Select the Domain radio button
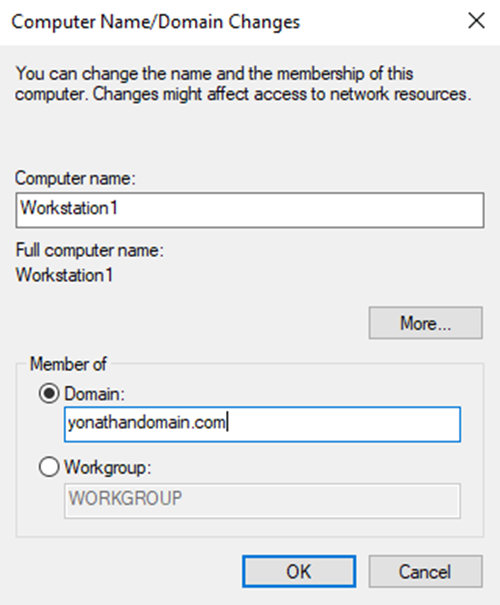 pos(49,394)
